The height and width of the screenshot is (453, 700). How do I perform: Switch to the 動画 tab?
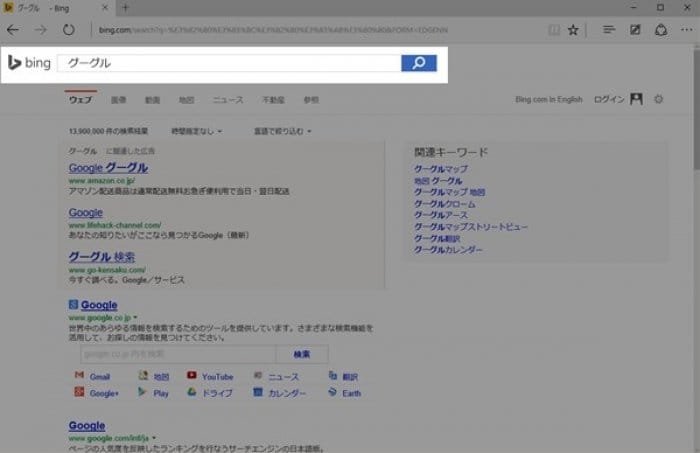[152, 100]
